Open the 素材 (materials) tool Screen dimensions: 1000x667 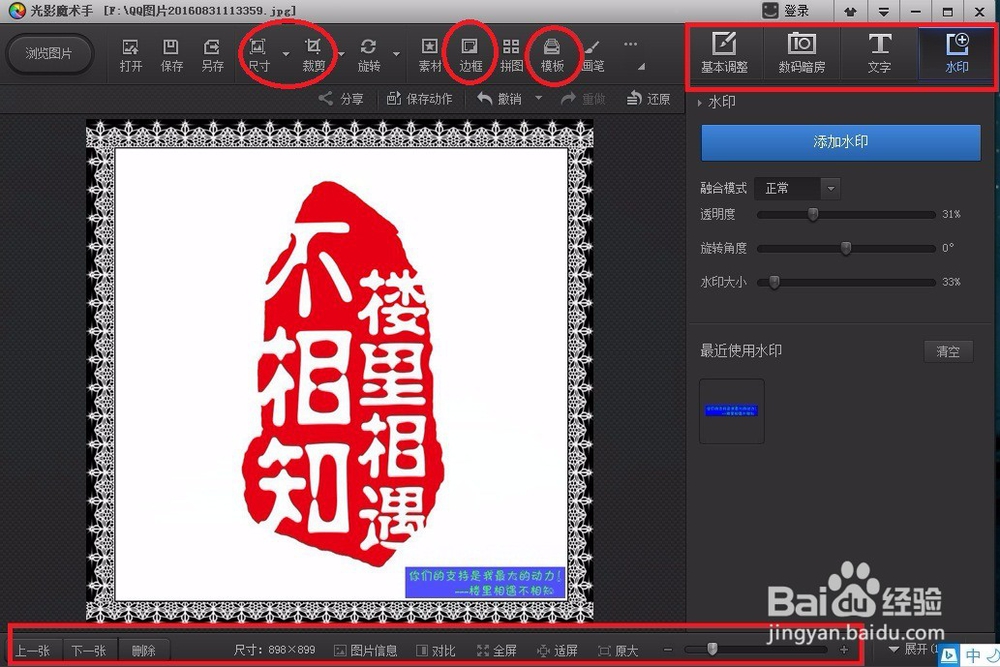tap(429, 55)
